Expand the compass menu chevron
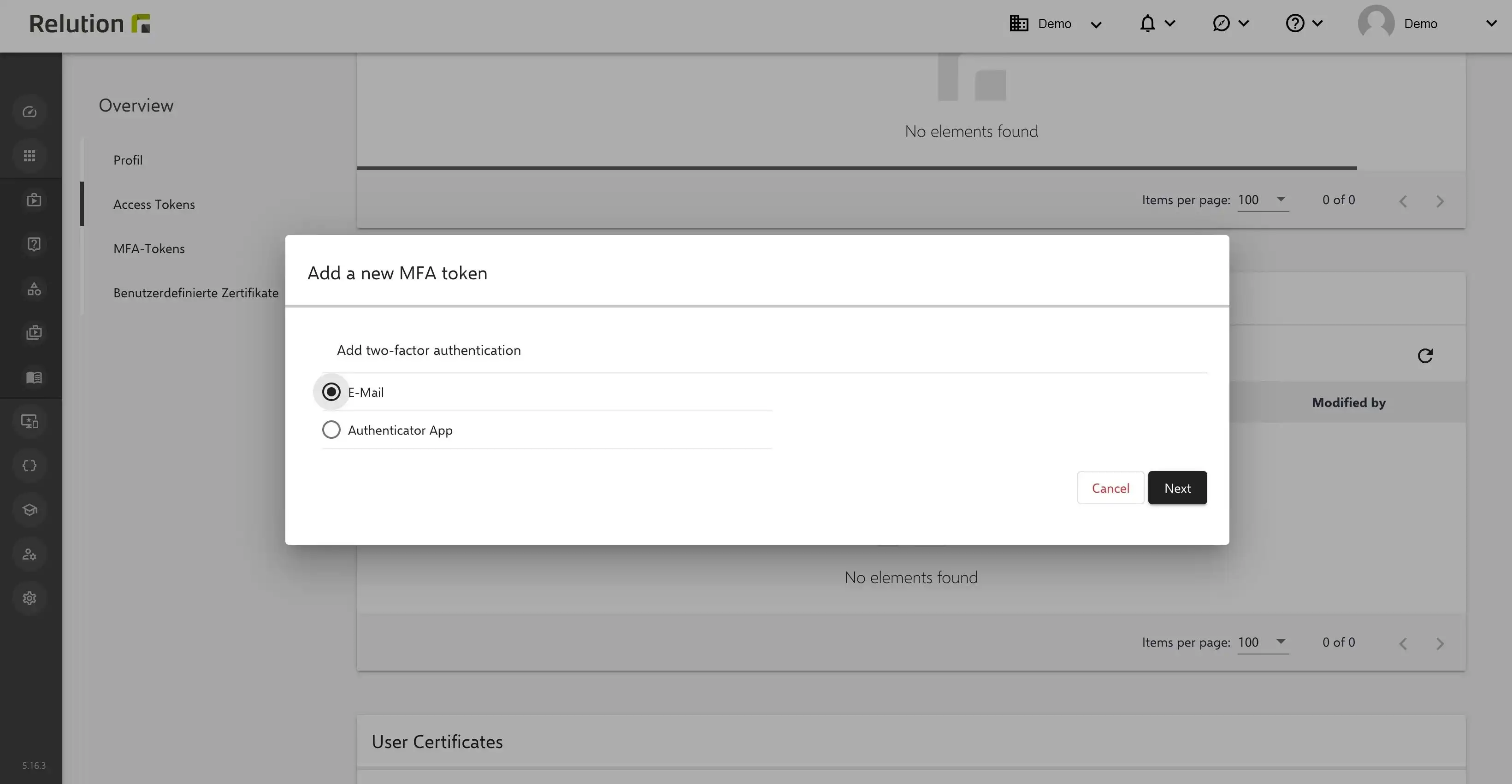The width and height of the screenshot is (1512, 784). pos(1243,24)
